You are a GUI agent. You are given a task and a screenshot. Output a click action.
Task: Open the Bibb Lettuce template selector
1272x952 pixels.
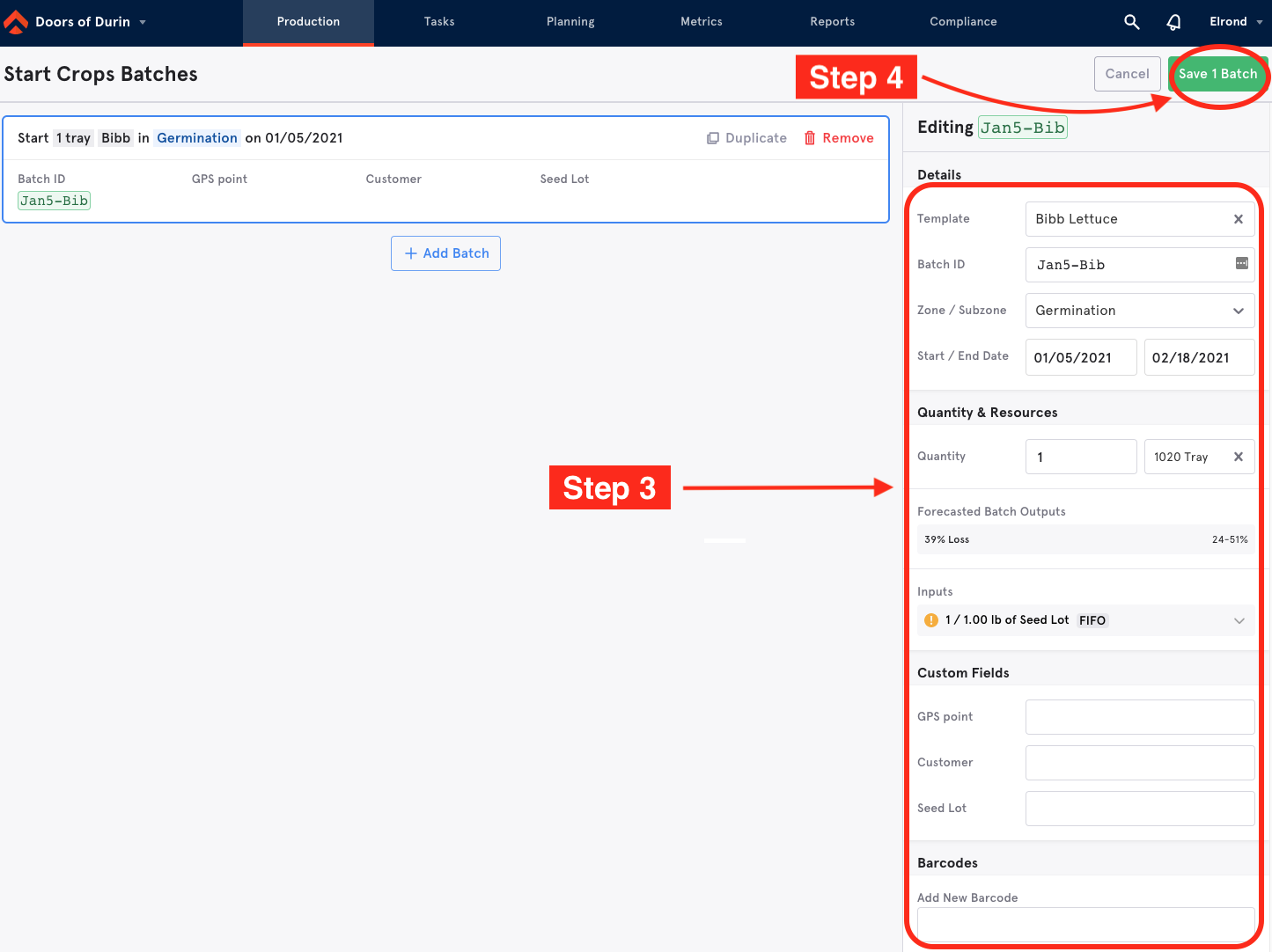1140,219
